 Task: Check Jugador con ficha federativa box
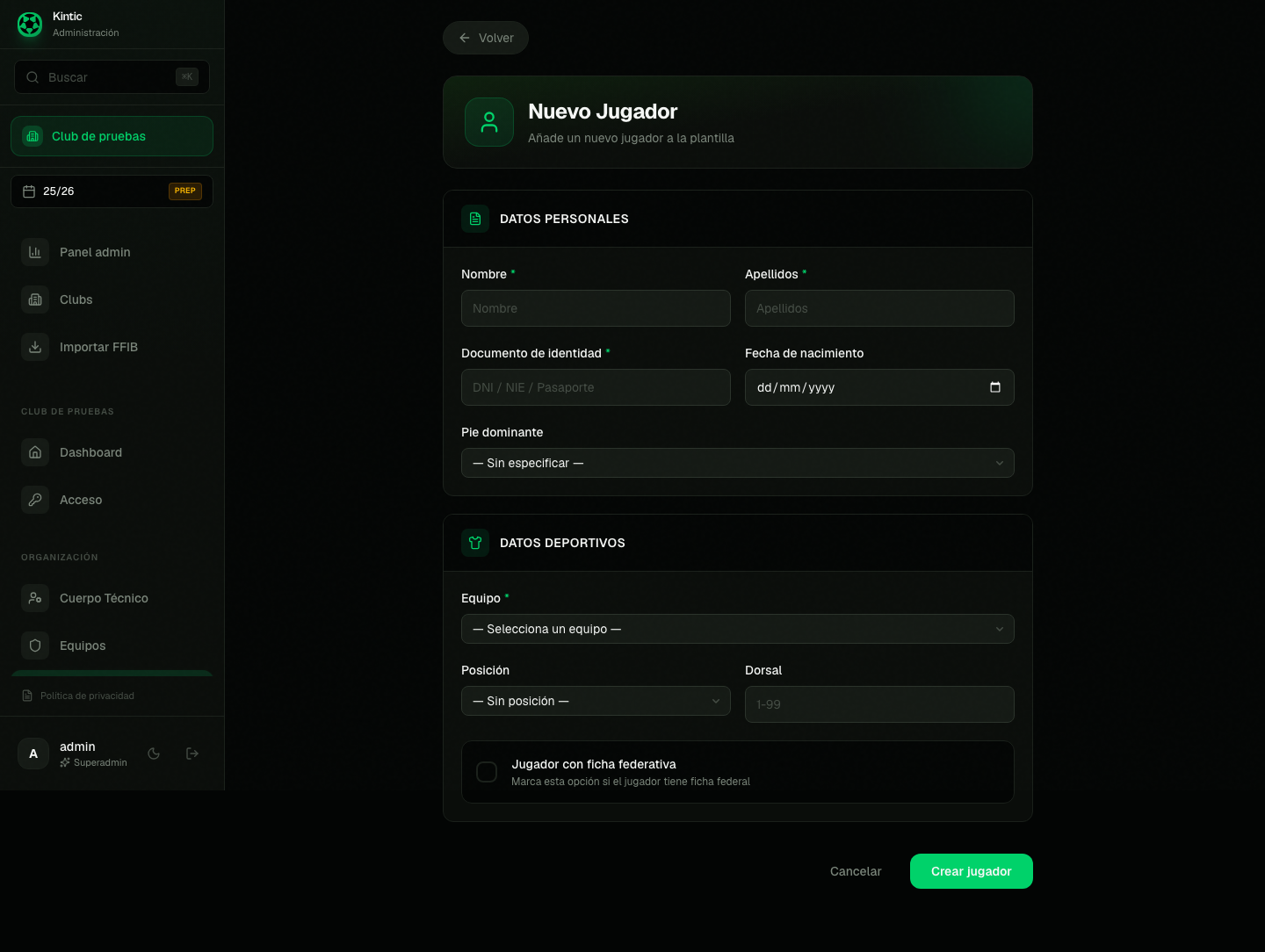[487, 772]
